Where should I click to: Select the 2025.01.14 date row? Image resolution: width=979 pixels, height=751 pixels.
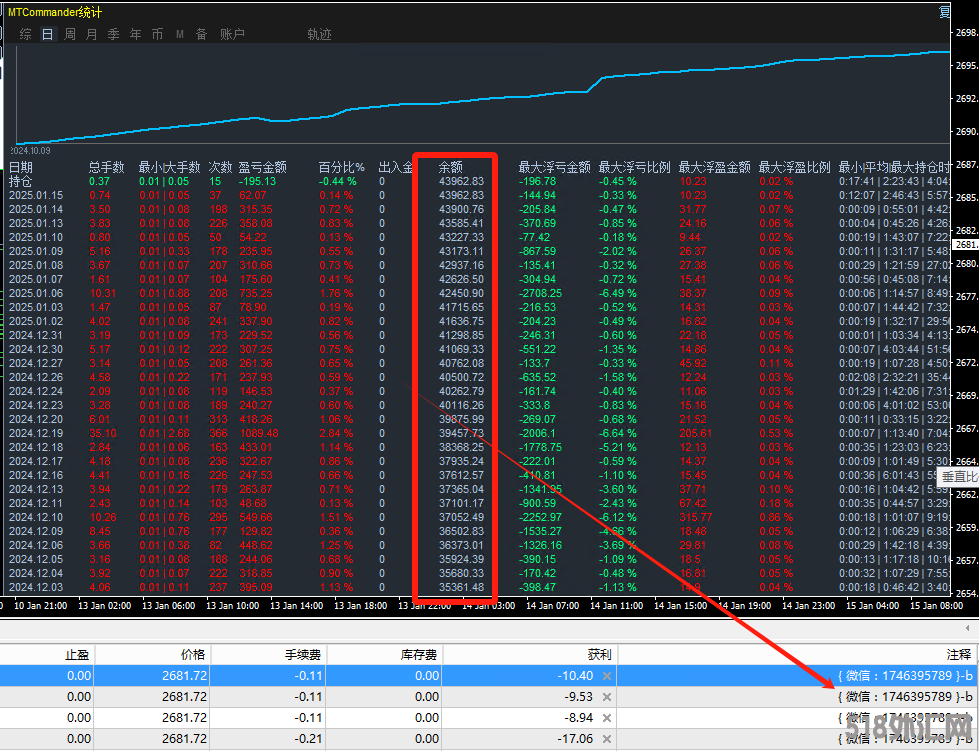coord(36,209)
